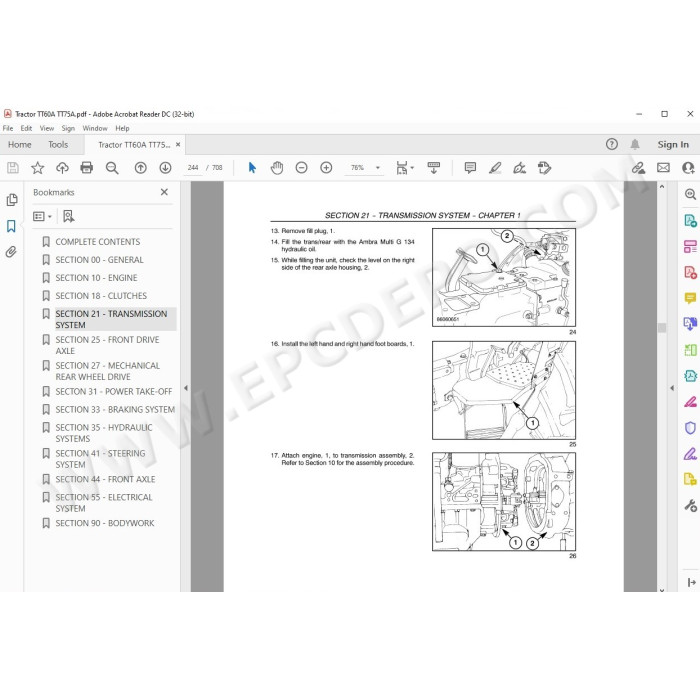Share a link to file
The image size is (700, 700).
(638, 168)
